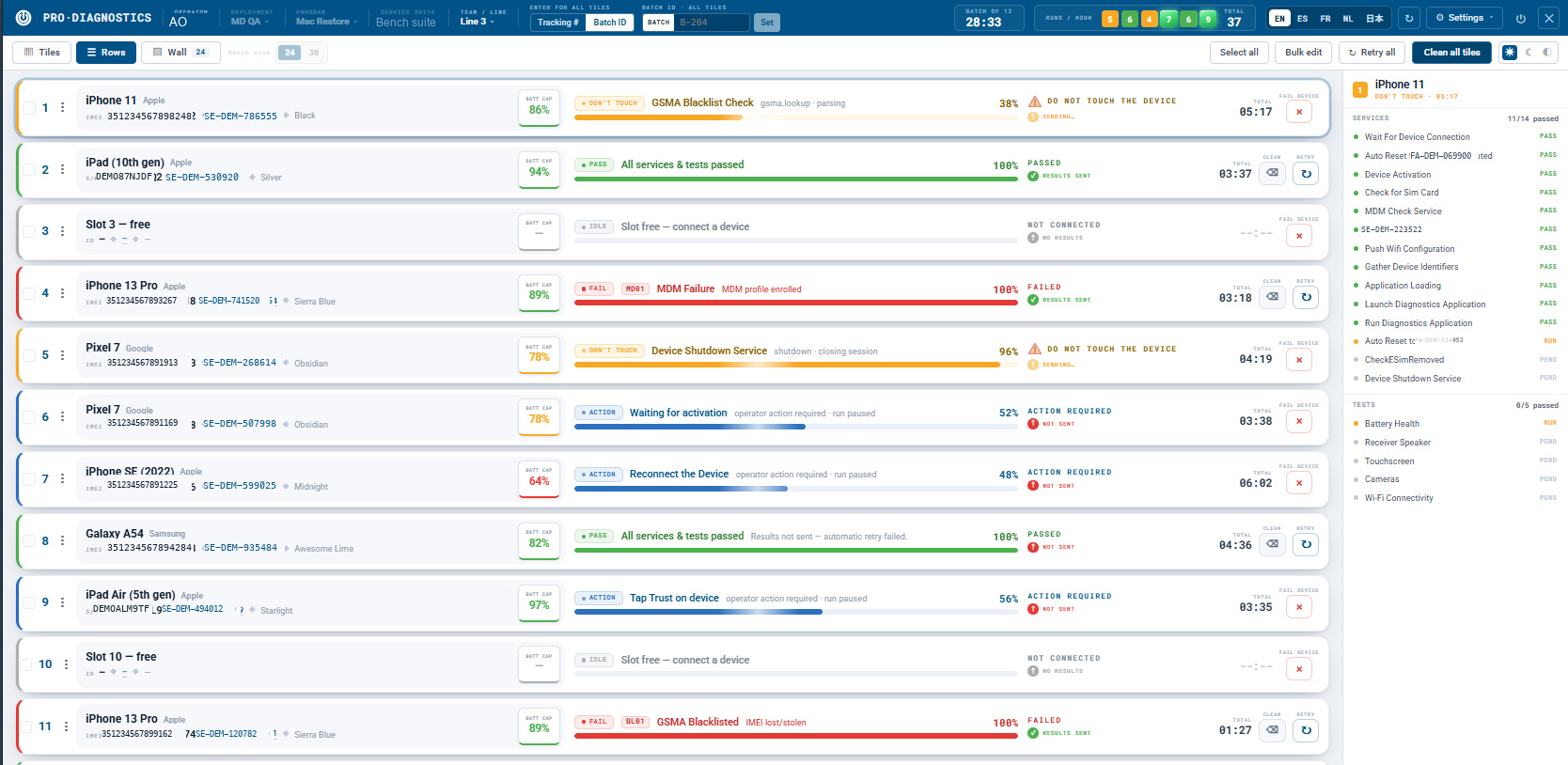Select bench size 30

(314, 53)
